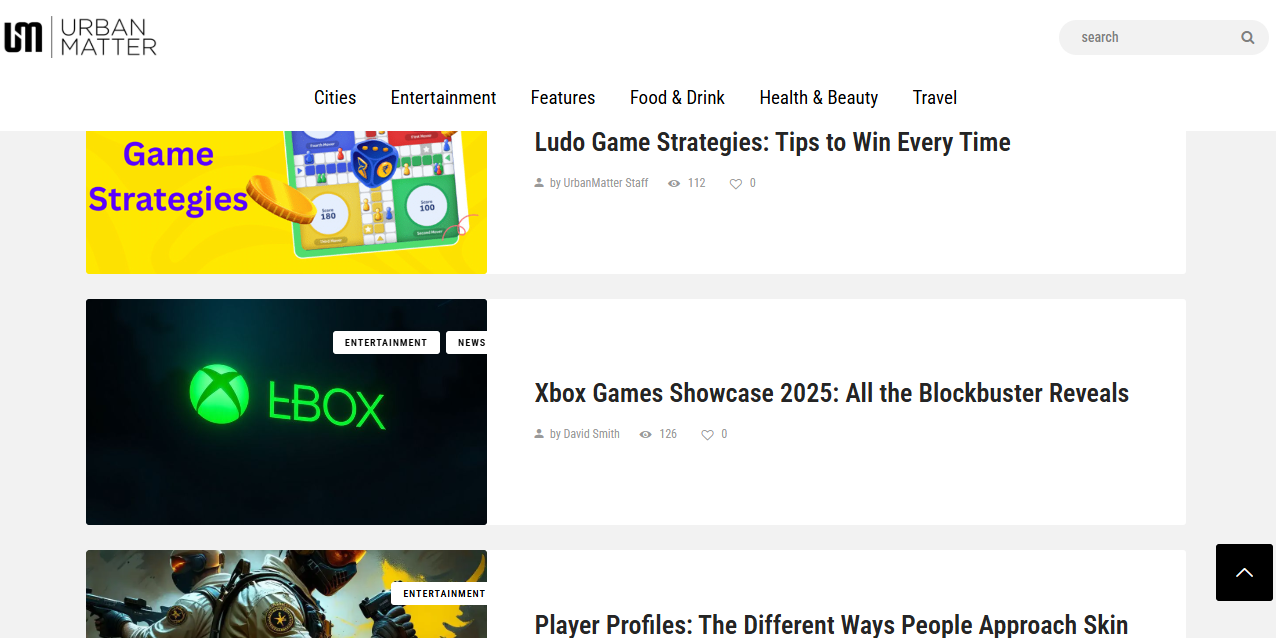Go to Features section

(562, 97)
